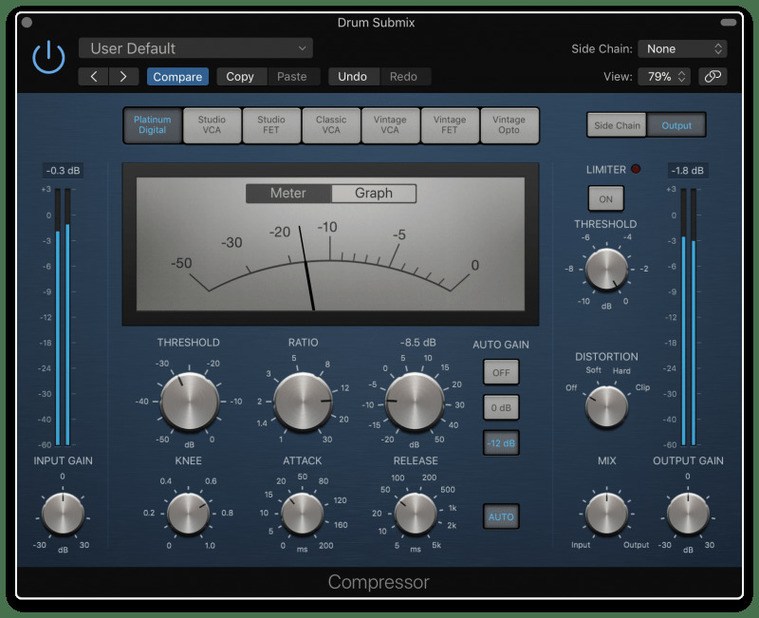Click the Attack knob
This screenshot has height=618, width=759.
[303, 513]
